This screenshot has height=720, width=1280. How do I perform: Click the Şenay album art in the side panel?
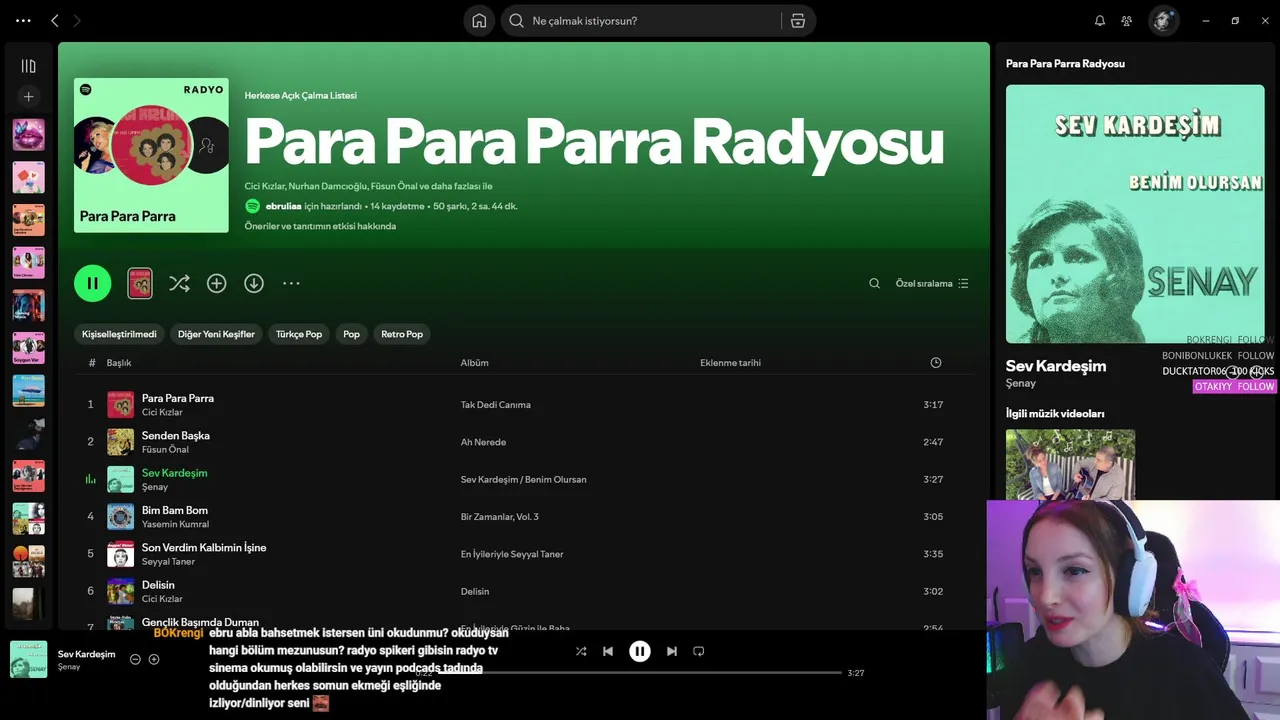click(1135, 214)
